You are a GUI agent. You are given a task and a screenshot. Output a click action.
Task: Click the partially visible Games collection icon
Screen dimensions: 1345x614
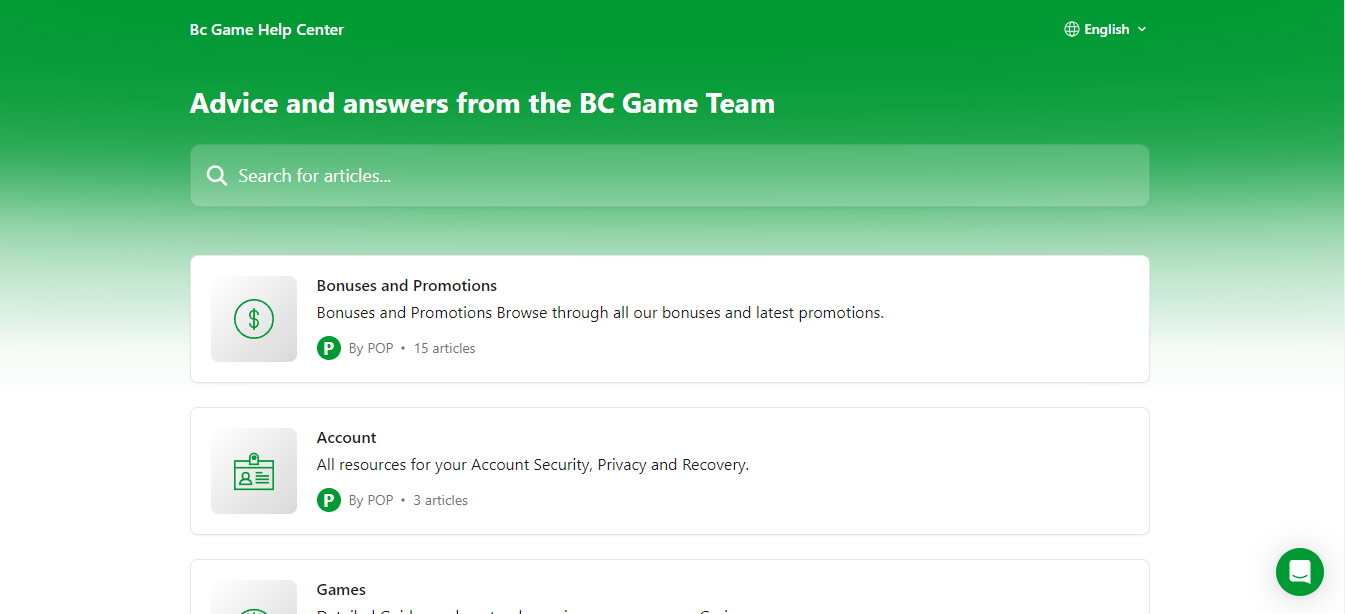pyautogui.click(x=254, y=597)
